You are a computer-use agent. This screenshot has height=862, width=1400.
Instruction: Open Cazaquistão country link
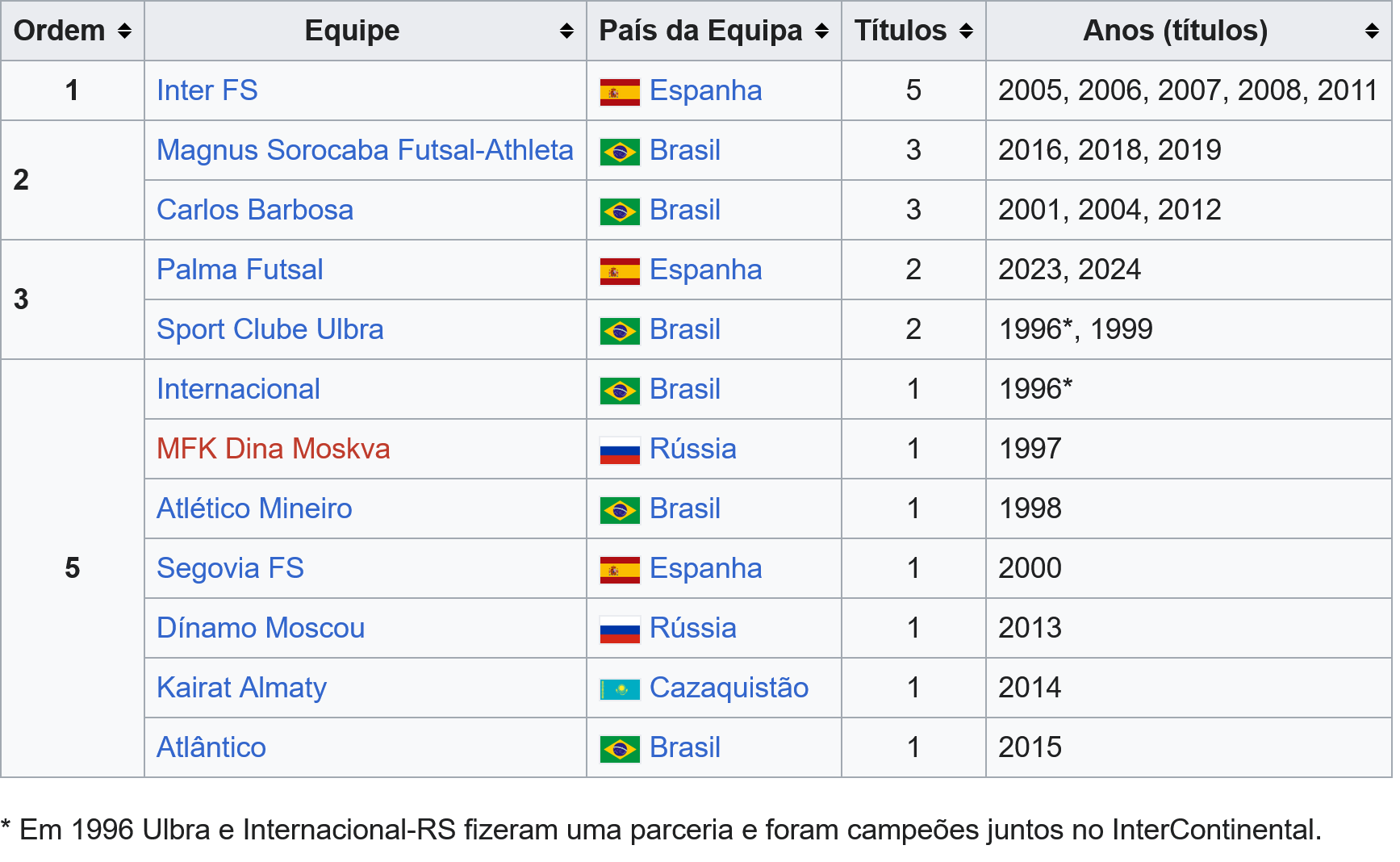(x=729, y=688)
